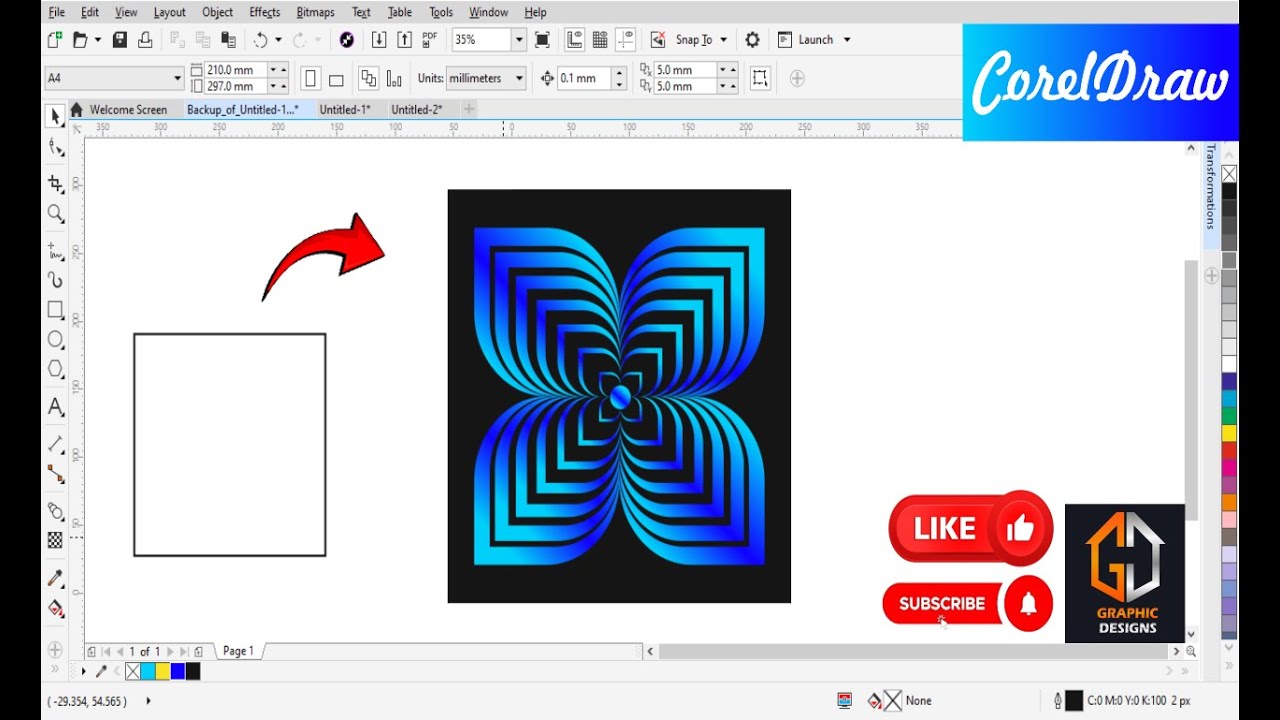Image resolution: width=1280 pixels, height=720 pixels.
Task: Switch to Welcome Screen tab
Action: [128, 110]
